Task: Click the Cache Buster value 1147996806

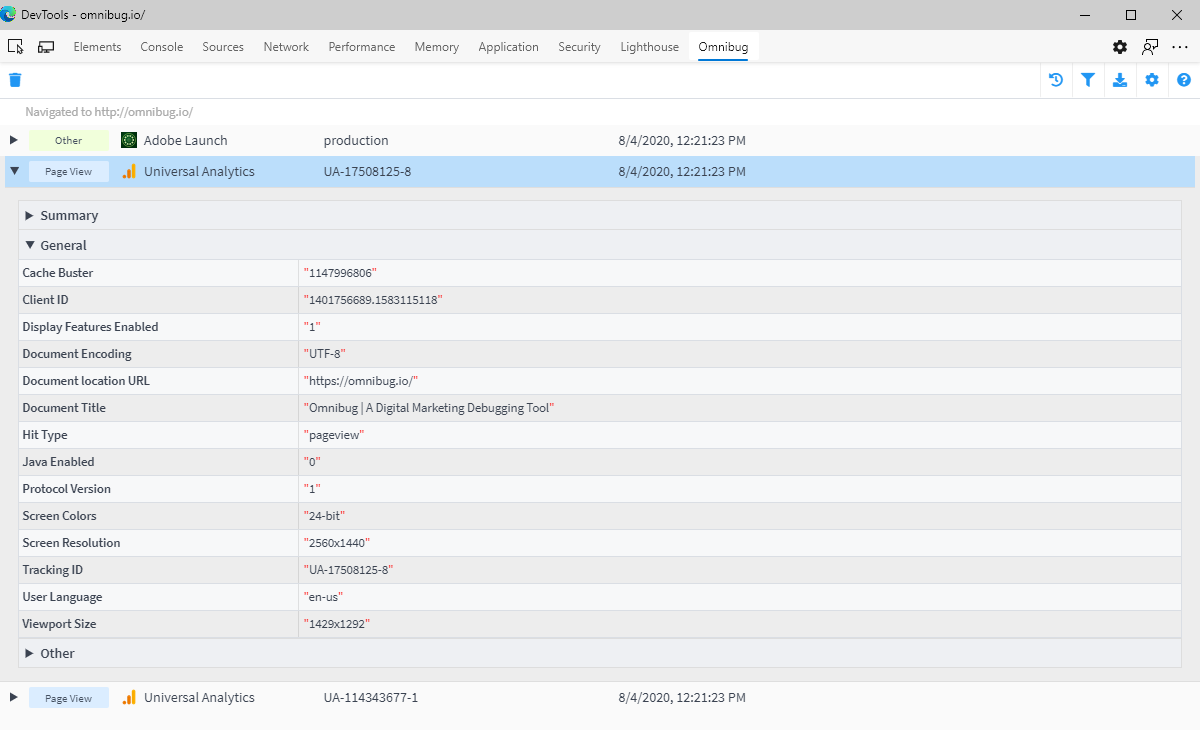Action: click(x=340, y=273)
